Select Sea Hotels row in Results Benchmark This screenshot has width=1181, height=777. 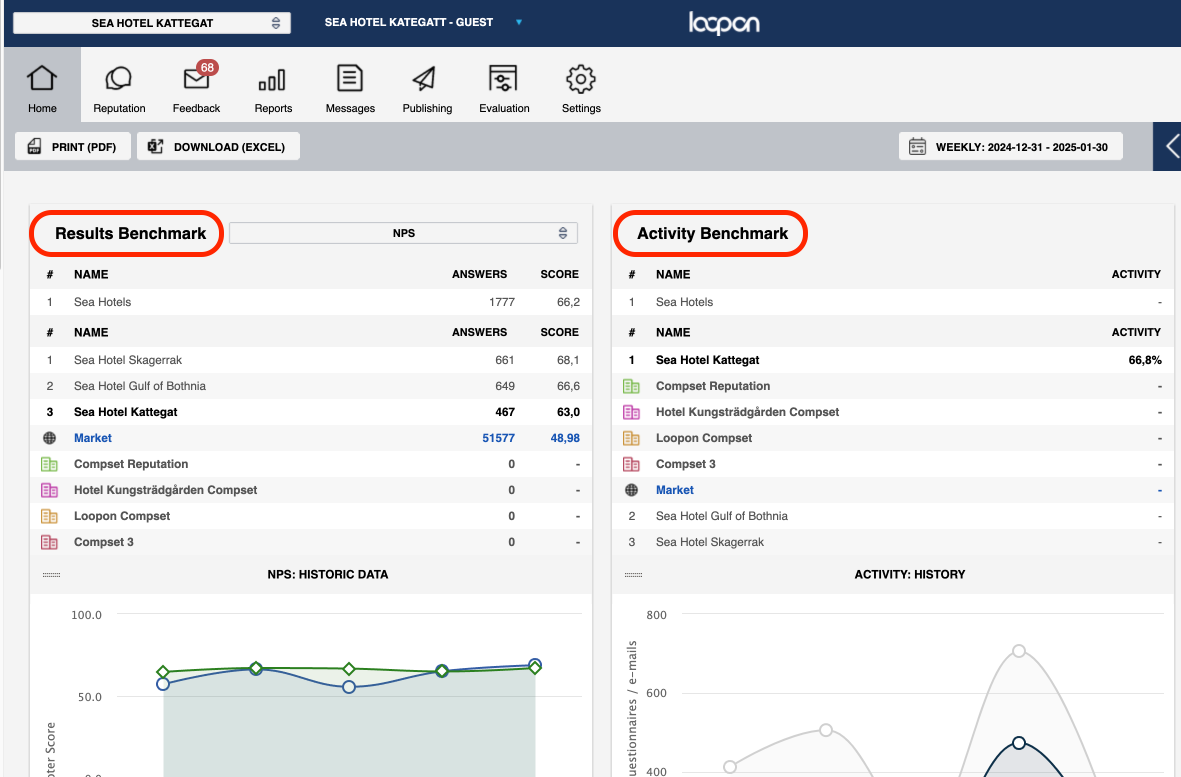311,302
